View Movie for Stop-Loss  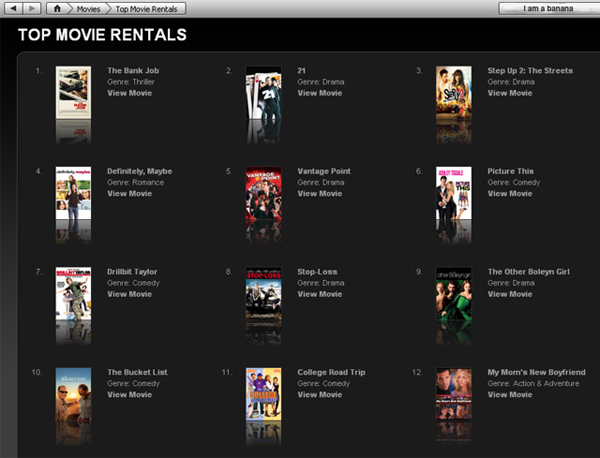[320, 294]
